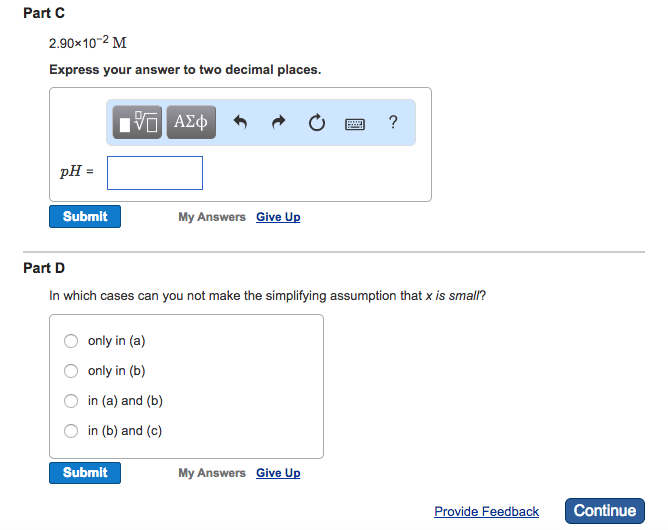Open the math templates square root button
The image size is (668, 530).
tap(137, 122)
